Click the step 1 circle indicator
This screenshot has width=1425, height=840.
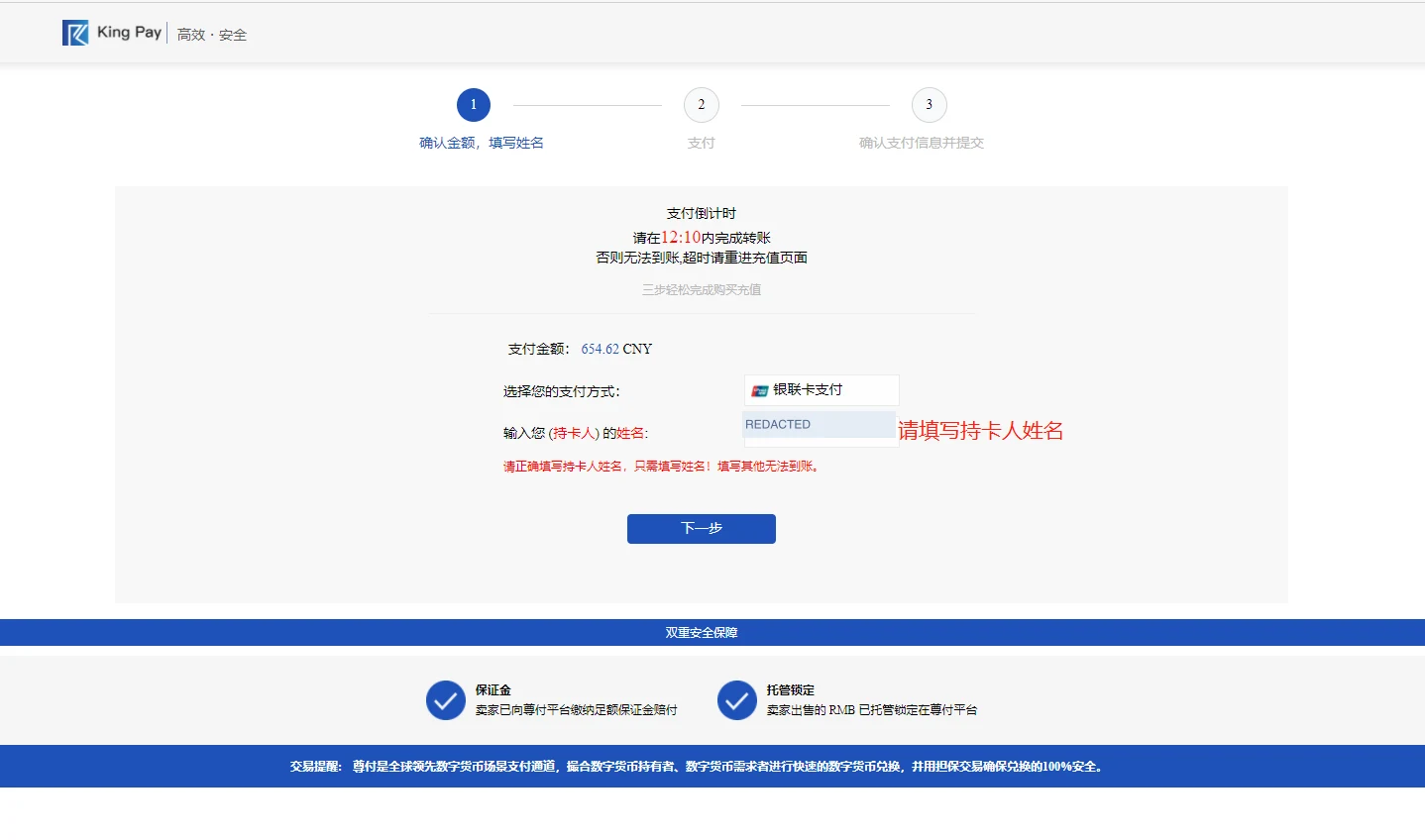[x=474, y=105]
